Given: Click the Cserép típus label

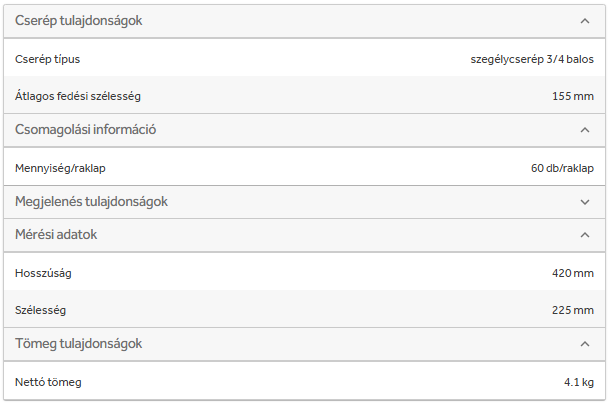Looking at the screenshot, I should (47, 58).
